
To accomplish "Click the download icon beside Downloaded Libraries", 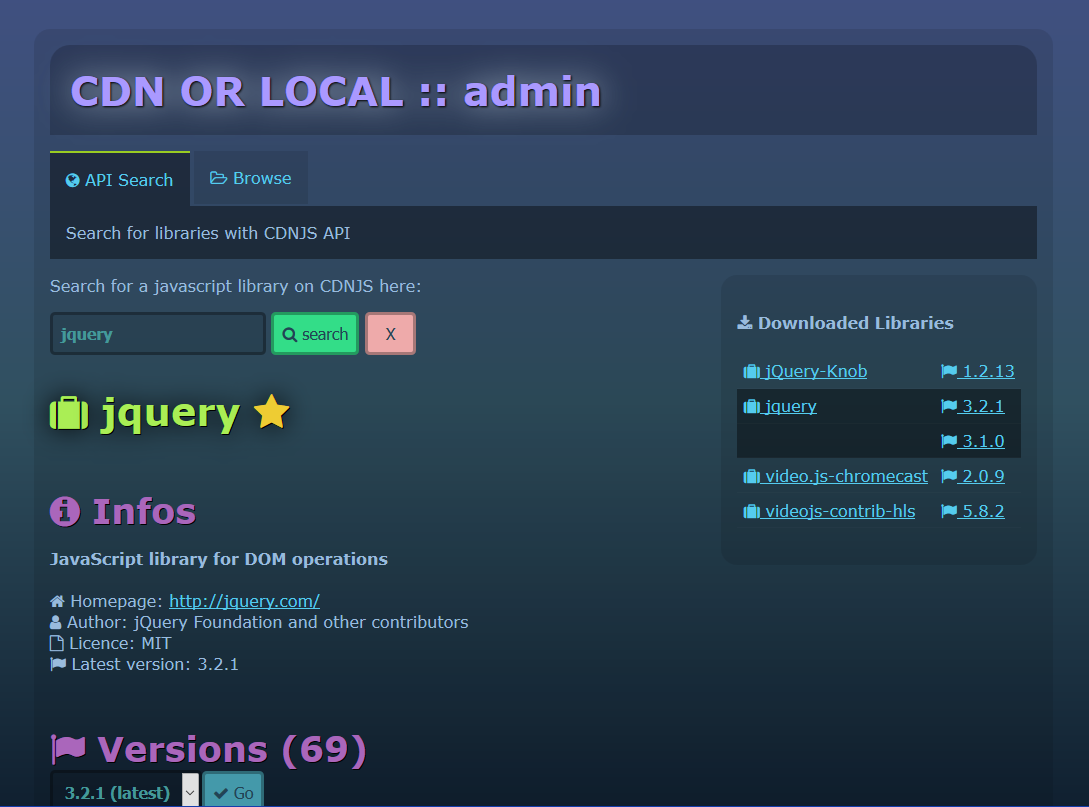I will [x=745, y=322].
